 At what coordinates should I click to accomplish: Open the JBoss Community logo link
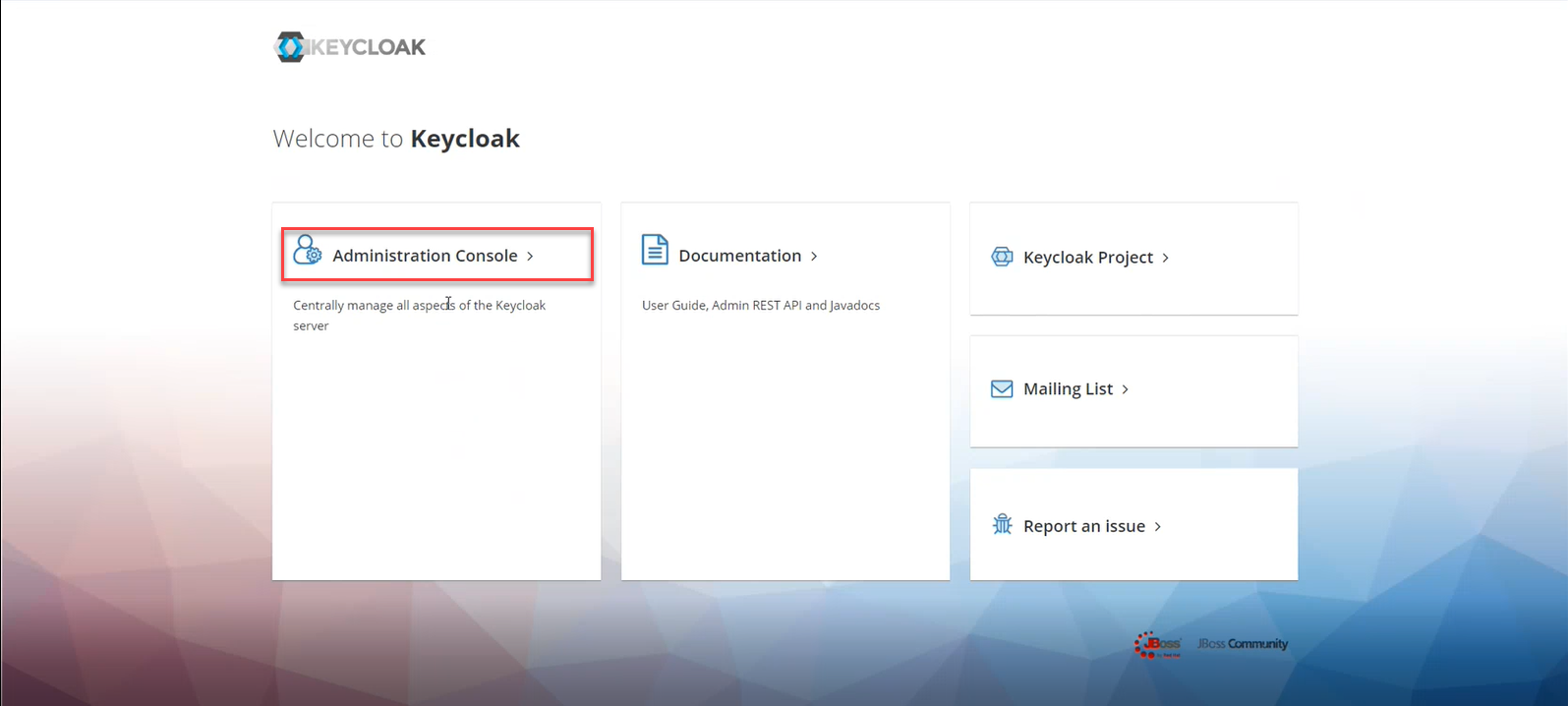click(1242, 644)
